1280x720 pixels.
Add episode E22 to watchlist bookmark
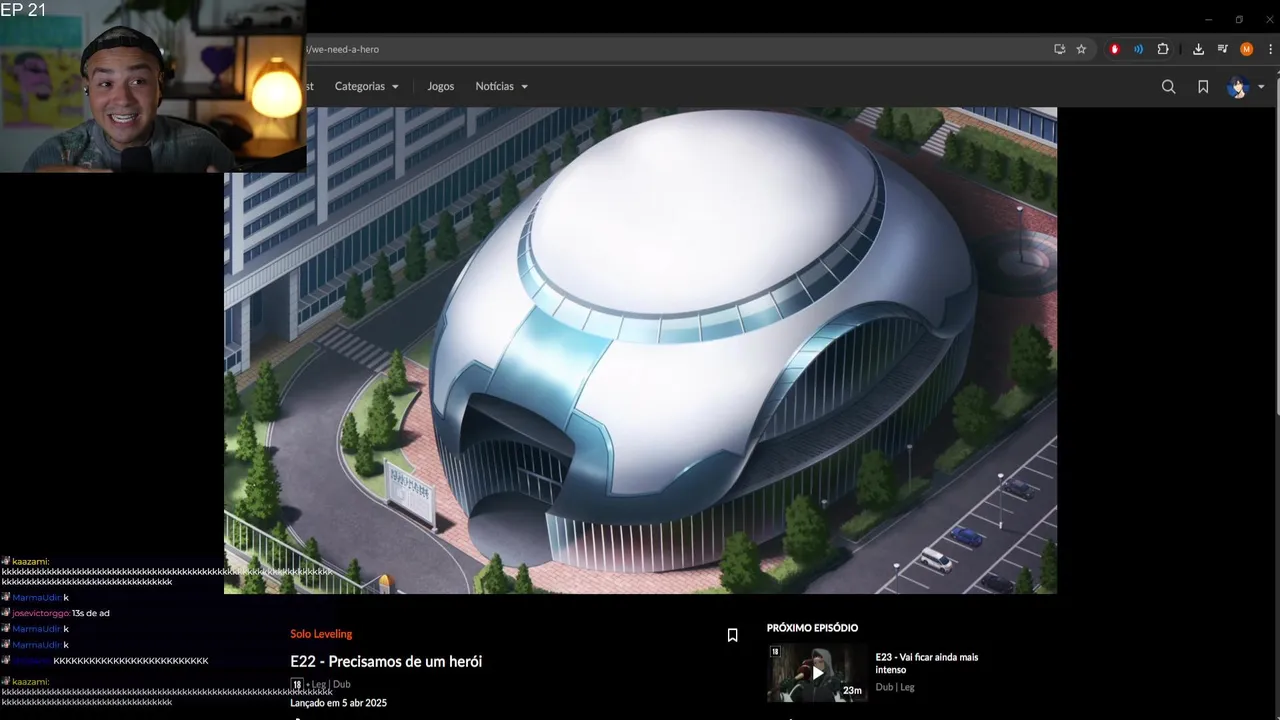point(732,635)
